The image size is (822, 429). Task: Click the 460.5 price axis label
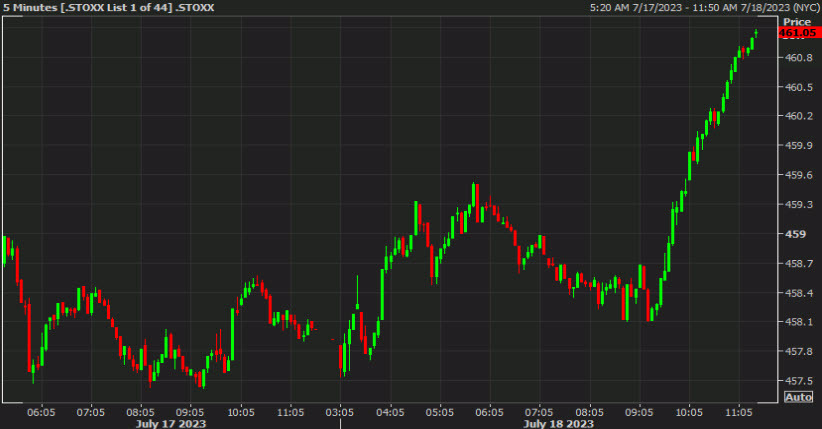[798, 87]
